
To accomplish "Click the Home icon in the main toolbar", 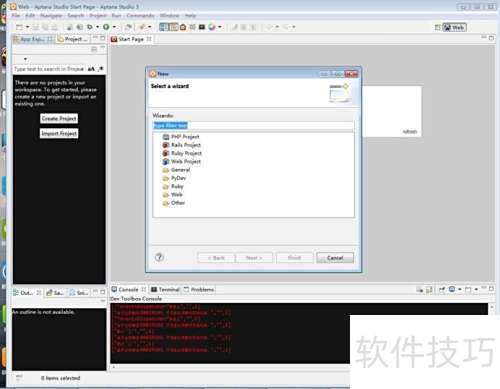I will [183, 27].
